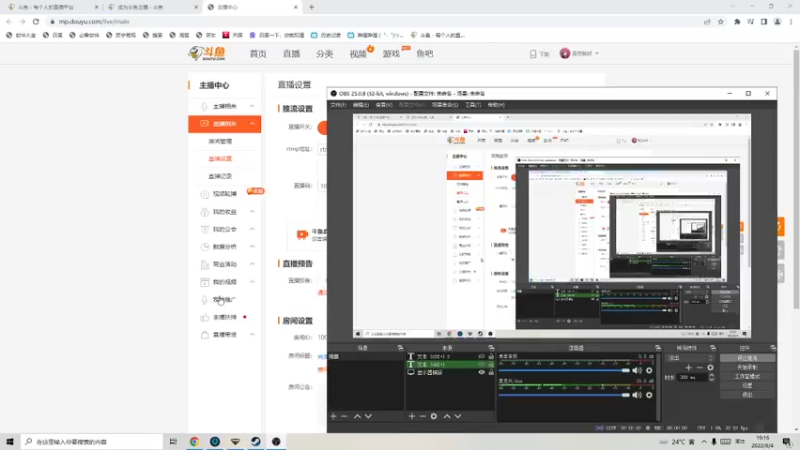
Task: Open 直播记录 in Douyu sidebar
Action: coord(220,176)
